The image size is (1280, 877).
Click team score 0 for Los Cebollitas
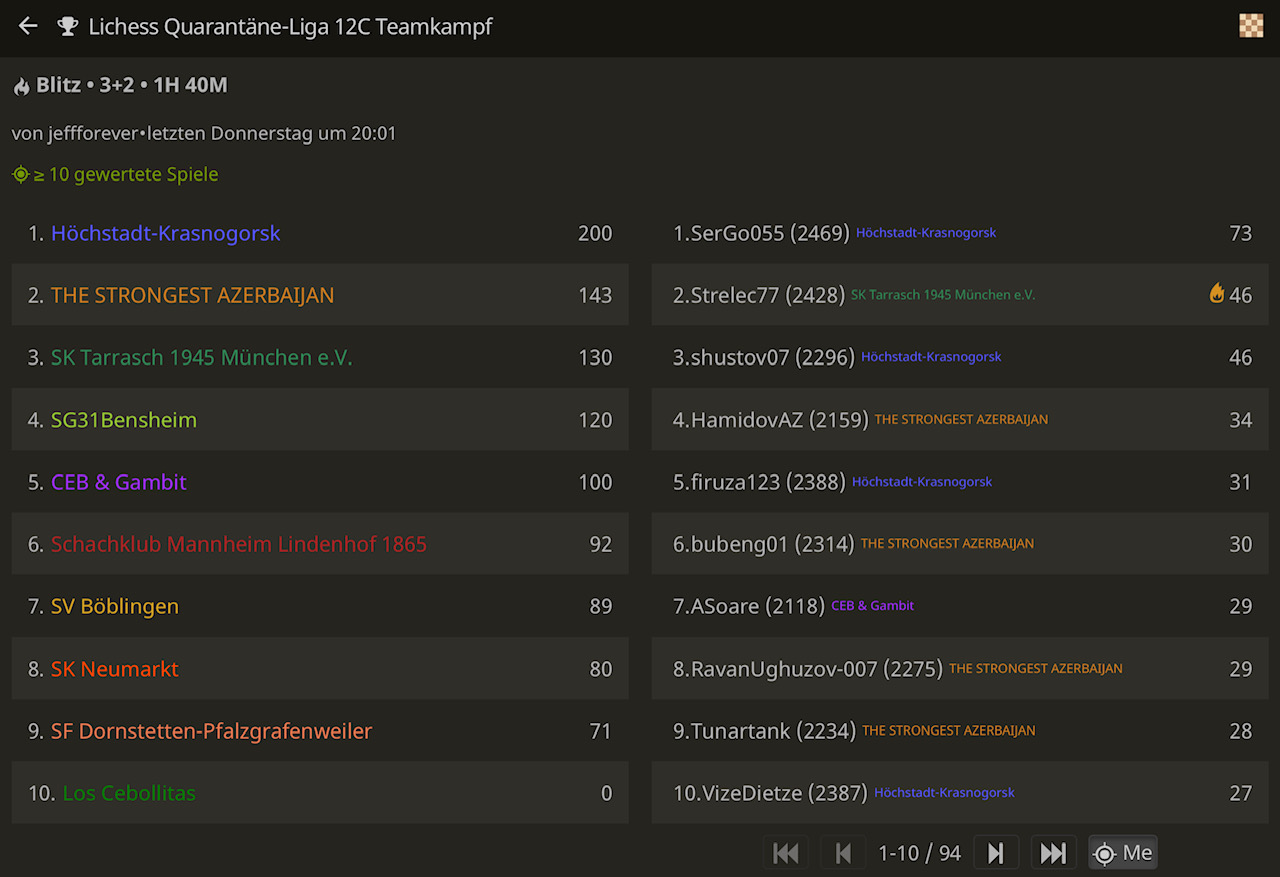pyautogui.click(x=606, y=793)
